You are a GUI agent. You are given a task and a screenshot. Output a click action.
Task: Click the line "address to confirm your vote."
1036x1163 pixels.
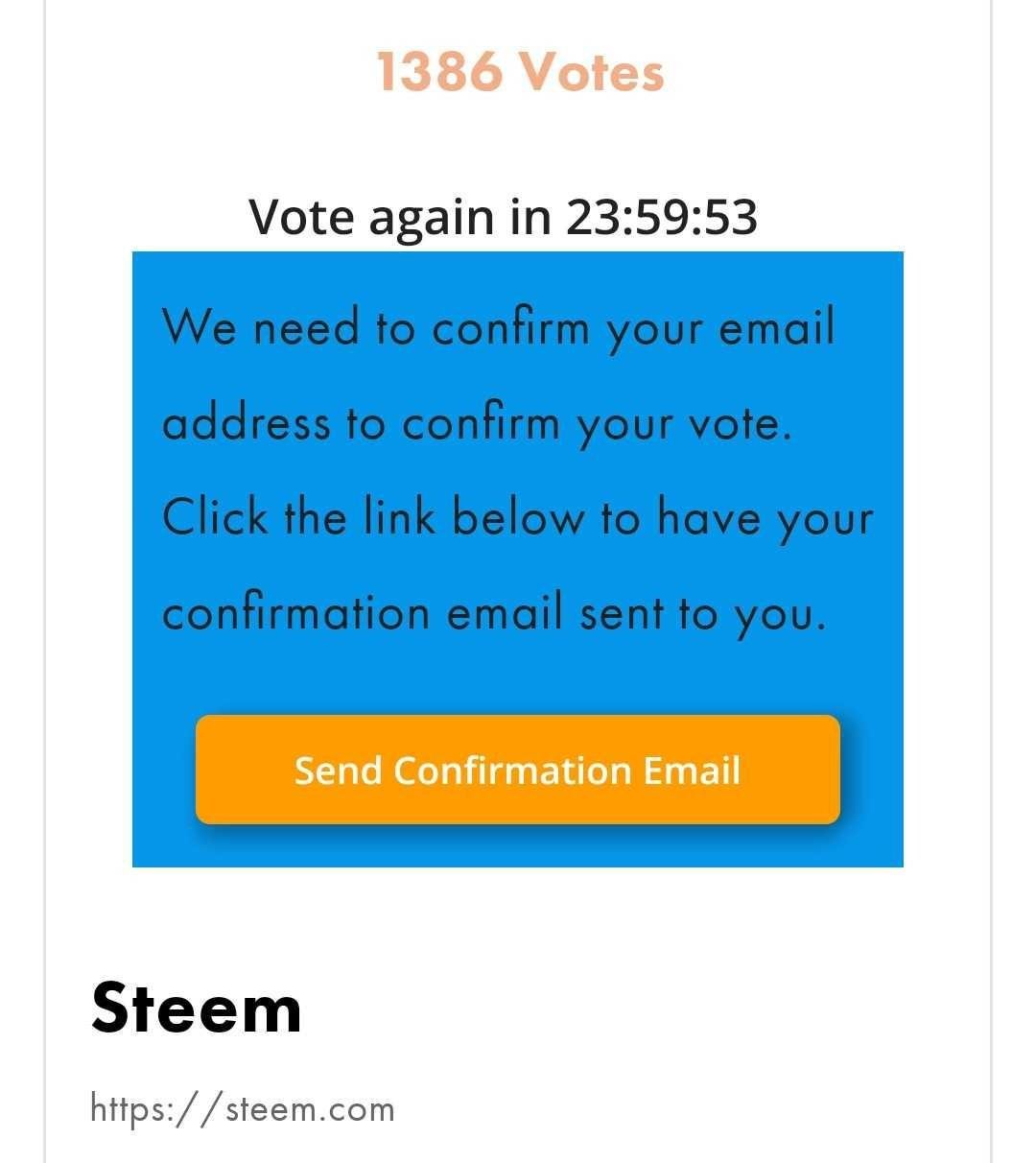coord(477,423)
